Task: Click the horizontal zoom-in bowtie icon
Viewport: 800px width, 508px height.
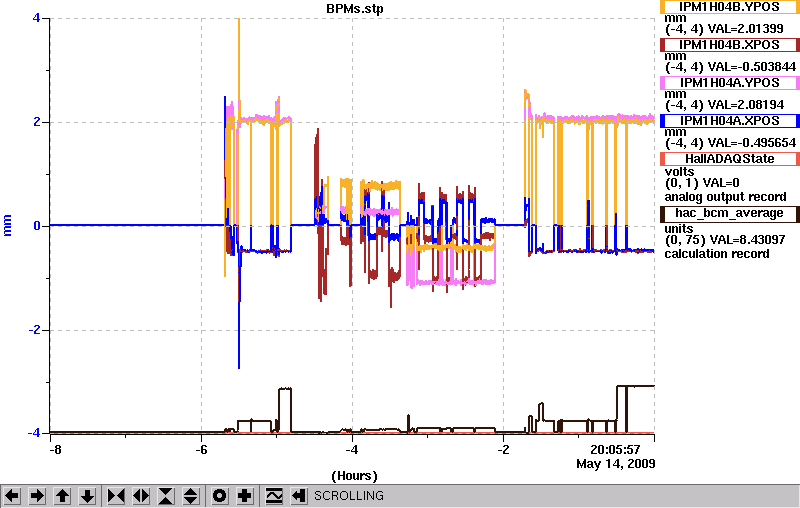Action: tap(116, 496)
